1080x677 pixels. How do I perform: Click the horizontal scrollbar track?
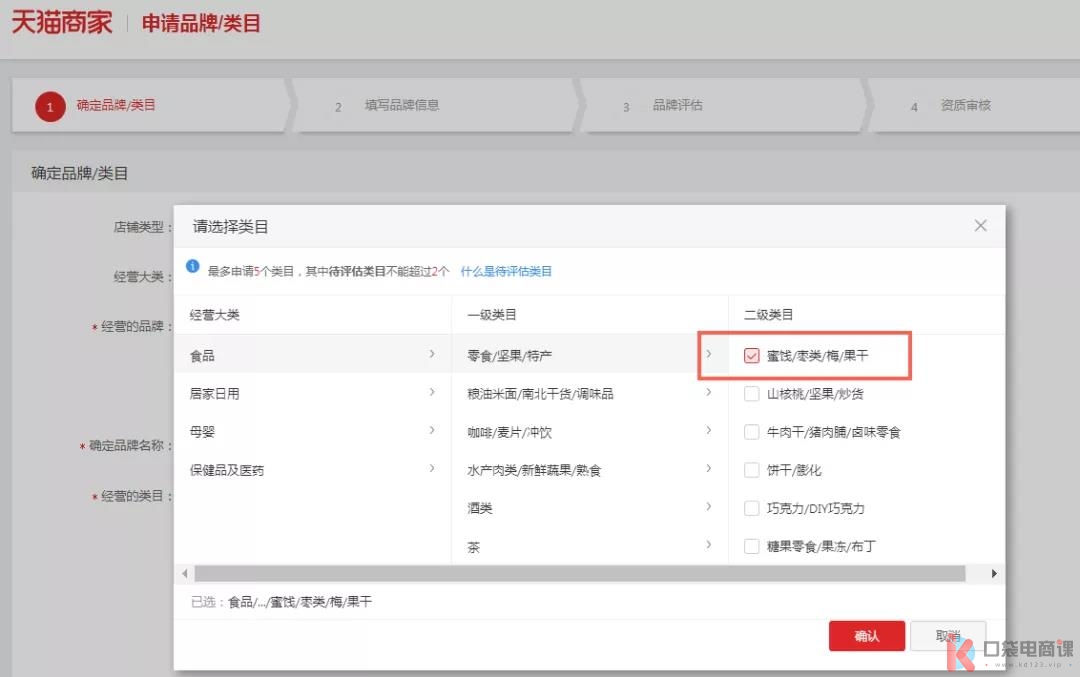(580, 574)
